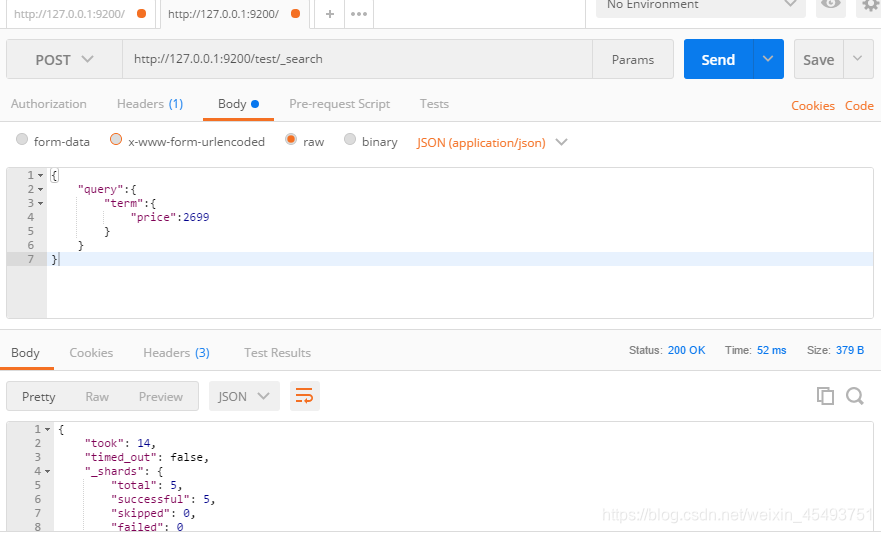Open response Cookies tab
881x533 pixels.
pos(91,353)
